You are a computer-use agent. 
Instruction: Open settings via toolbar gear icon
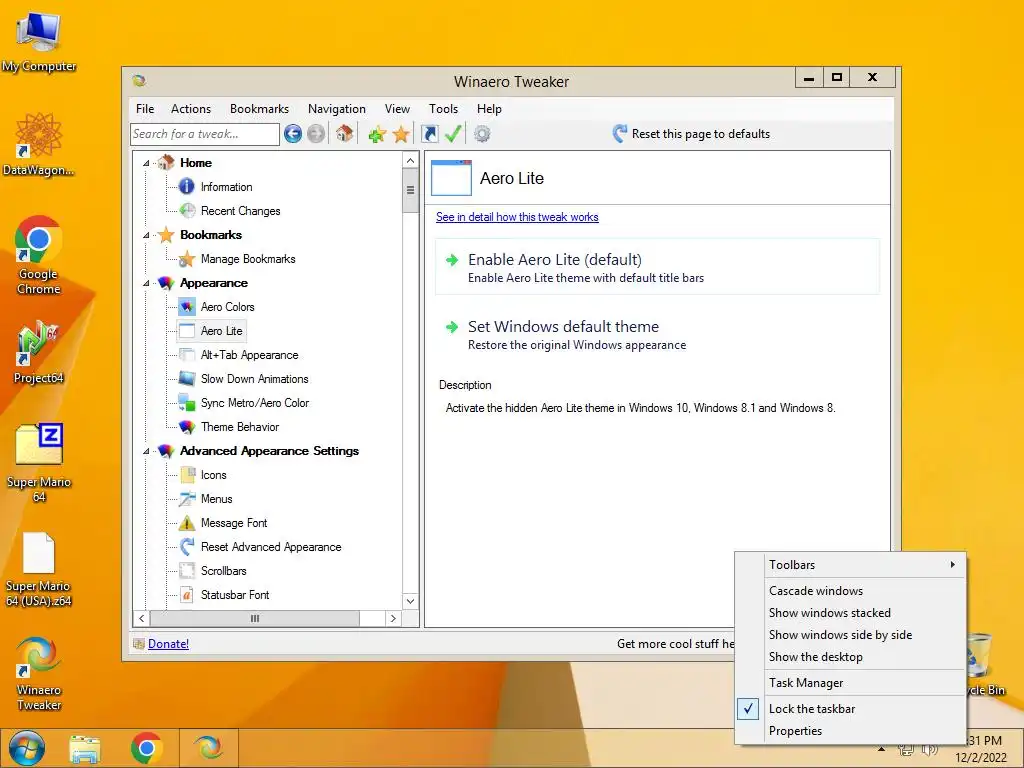point(482,134)
